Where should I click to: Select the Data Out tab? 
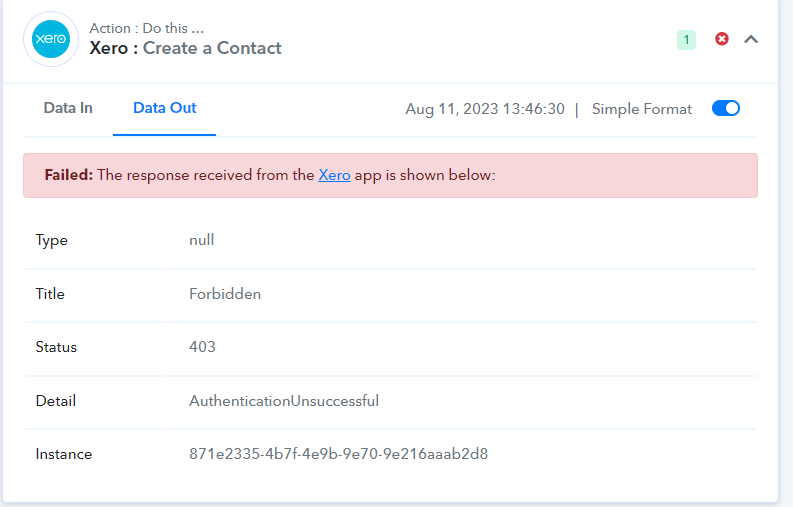[164, 108]
